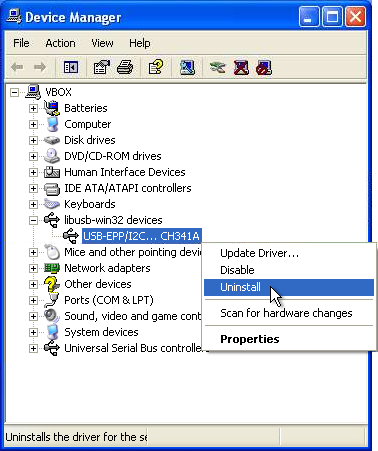Expand the Disk drives node

pyautogui.click(x=33, y=140)
